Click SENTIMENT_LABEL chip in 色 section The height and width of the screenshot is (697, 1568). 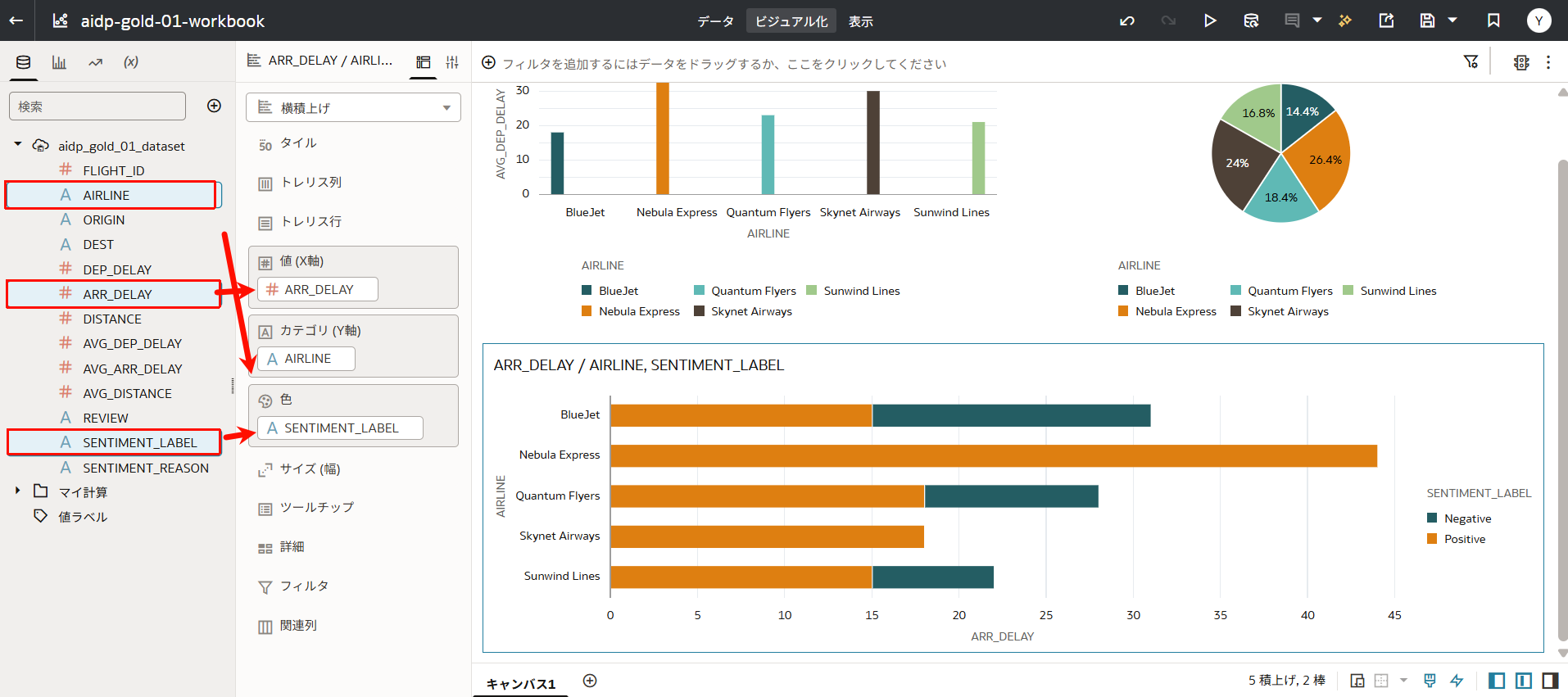coord(340,428)
